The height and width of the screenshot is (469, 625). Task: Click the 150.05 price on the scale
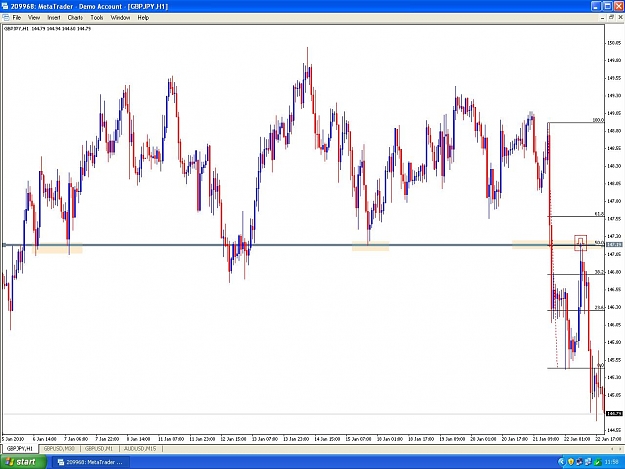click(x=614, y=43)
